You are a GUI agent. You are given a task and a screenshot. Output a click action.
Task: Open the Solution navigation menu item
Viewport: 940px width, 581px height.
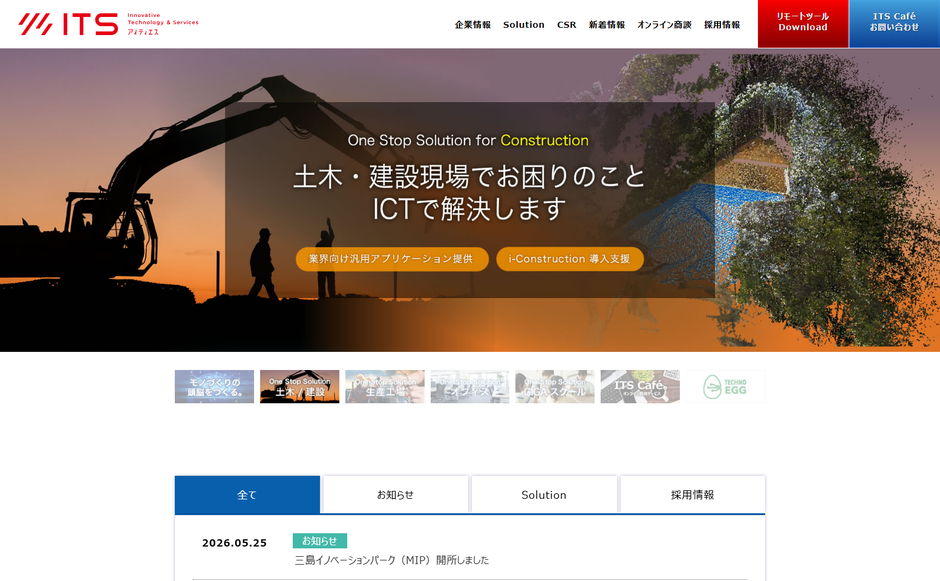(523, 25)
